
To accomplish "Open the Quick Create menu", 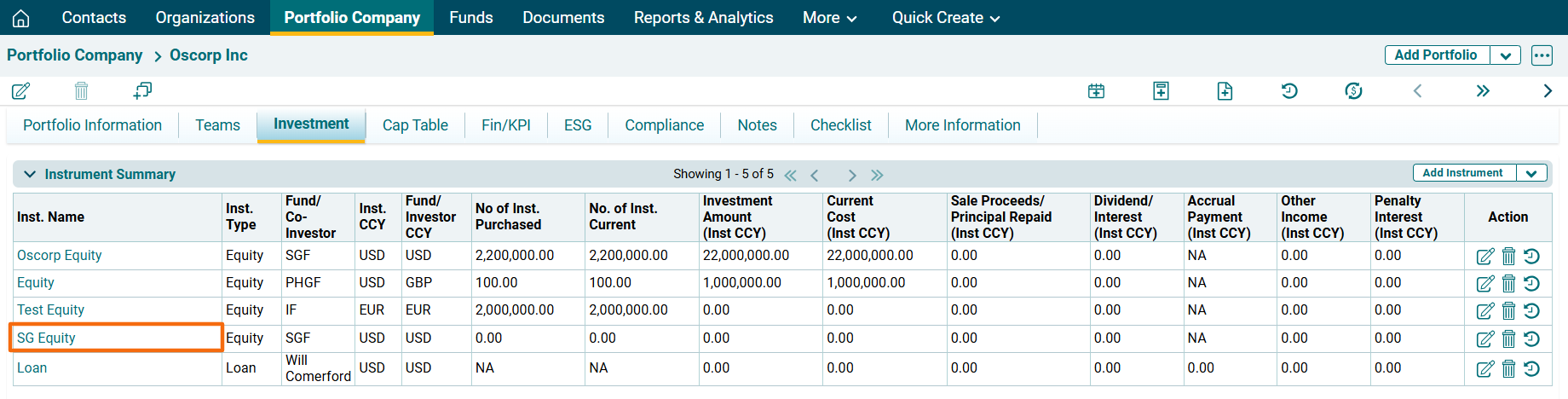I will tap(946, 18).
